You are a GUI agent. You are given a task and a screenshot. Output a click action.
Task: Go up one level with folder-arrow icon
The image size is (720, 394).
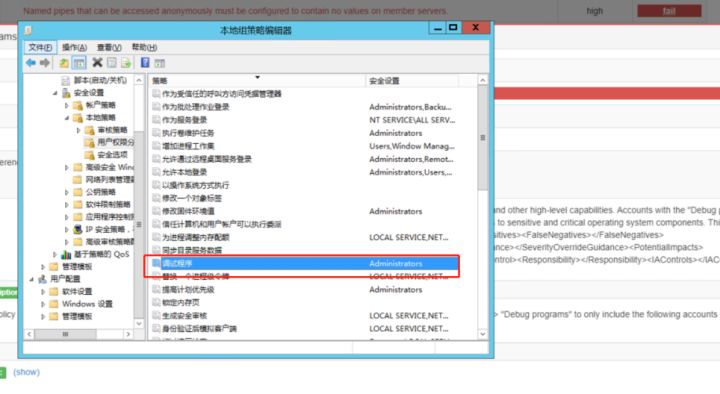coord(64,63)
